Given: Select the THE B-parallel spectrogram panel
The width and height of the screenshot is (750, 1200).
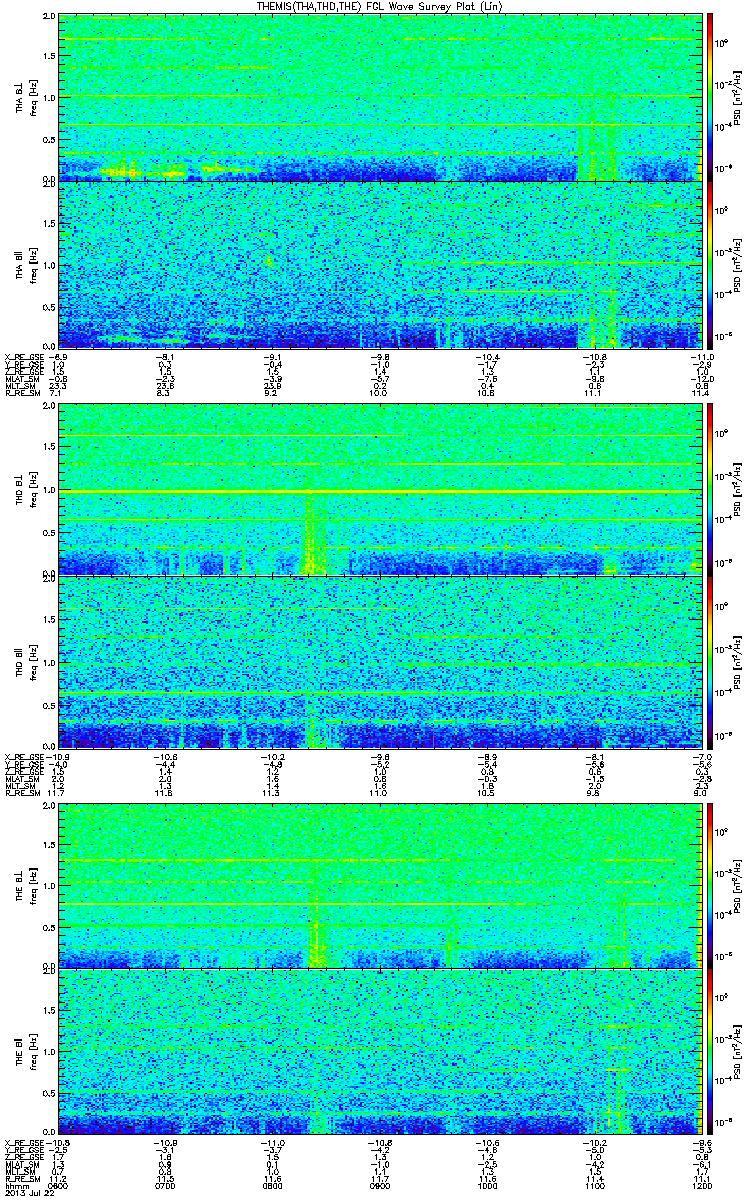Looking at the screenshot, I should [x=378, y=1050].
